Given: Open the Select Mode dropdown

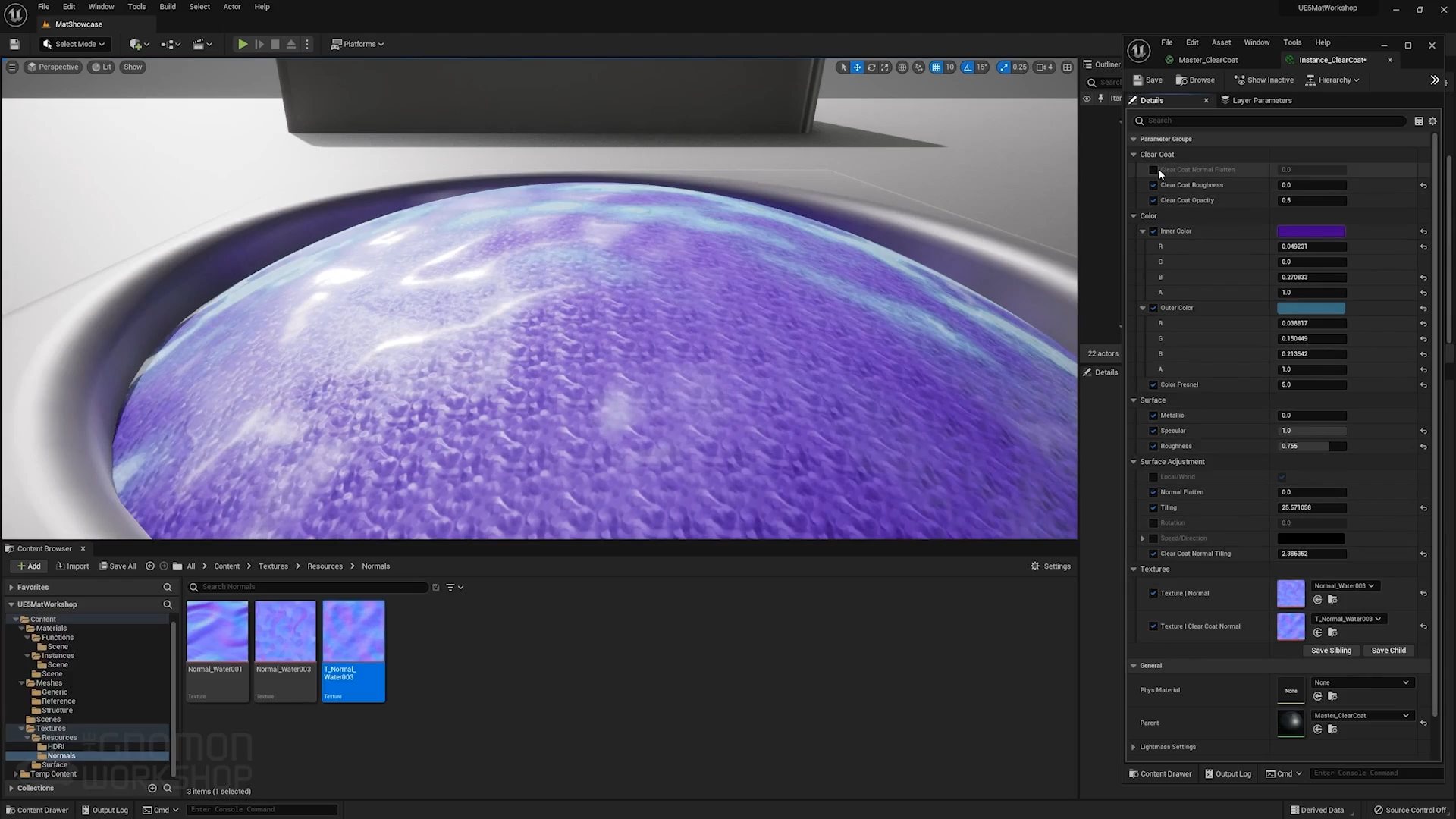Looking at the screenshot, I should (x=74, y=44).
